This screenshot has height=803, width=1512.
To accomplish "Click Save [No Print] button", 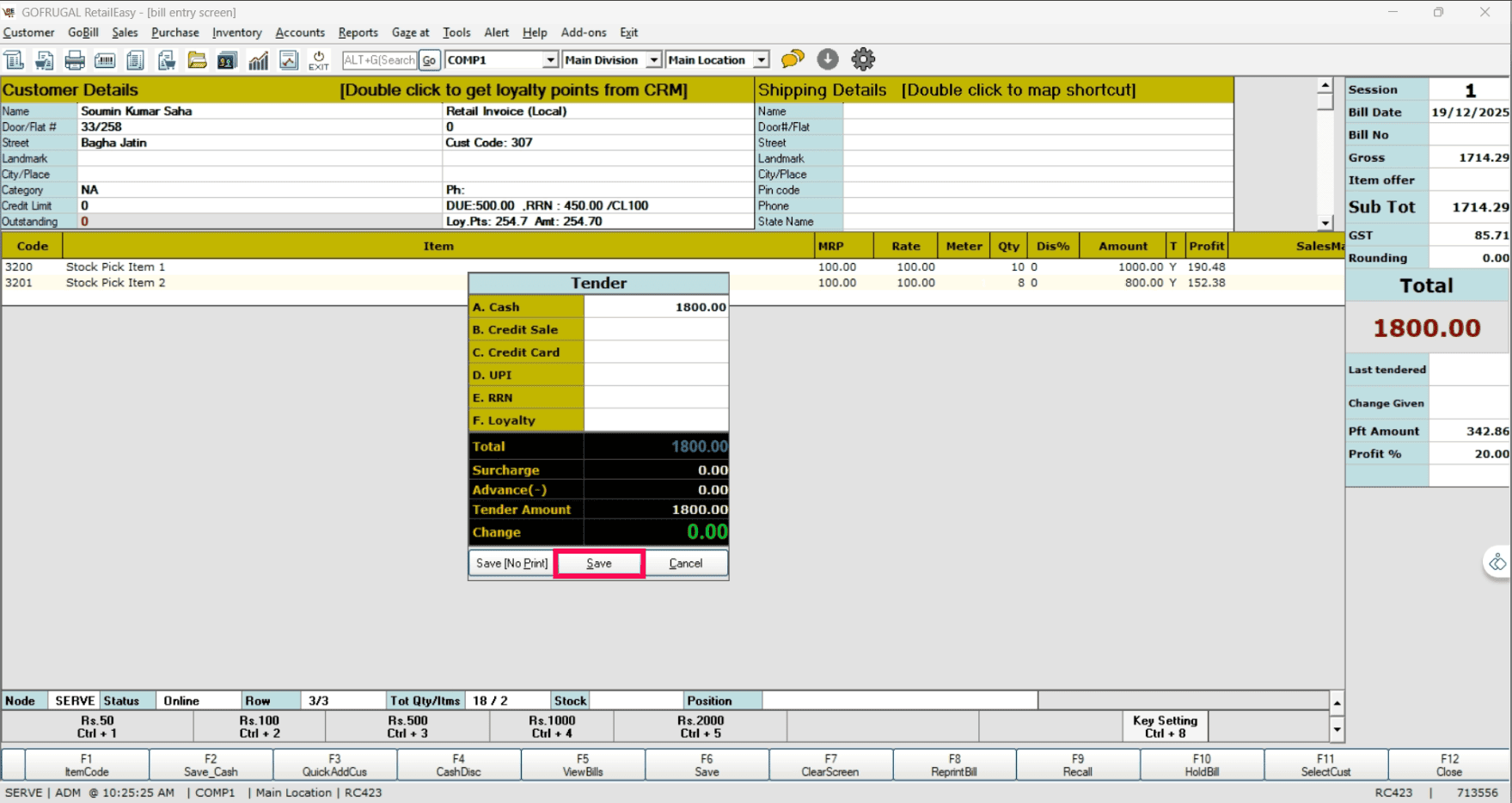I will (x=511, y=563).
